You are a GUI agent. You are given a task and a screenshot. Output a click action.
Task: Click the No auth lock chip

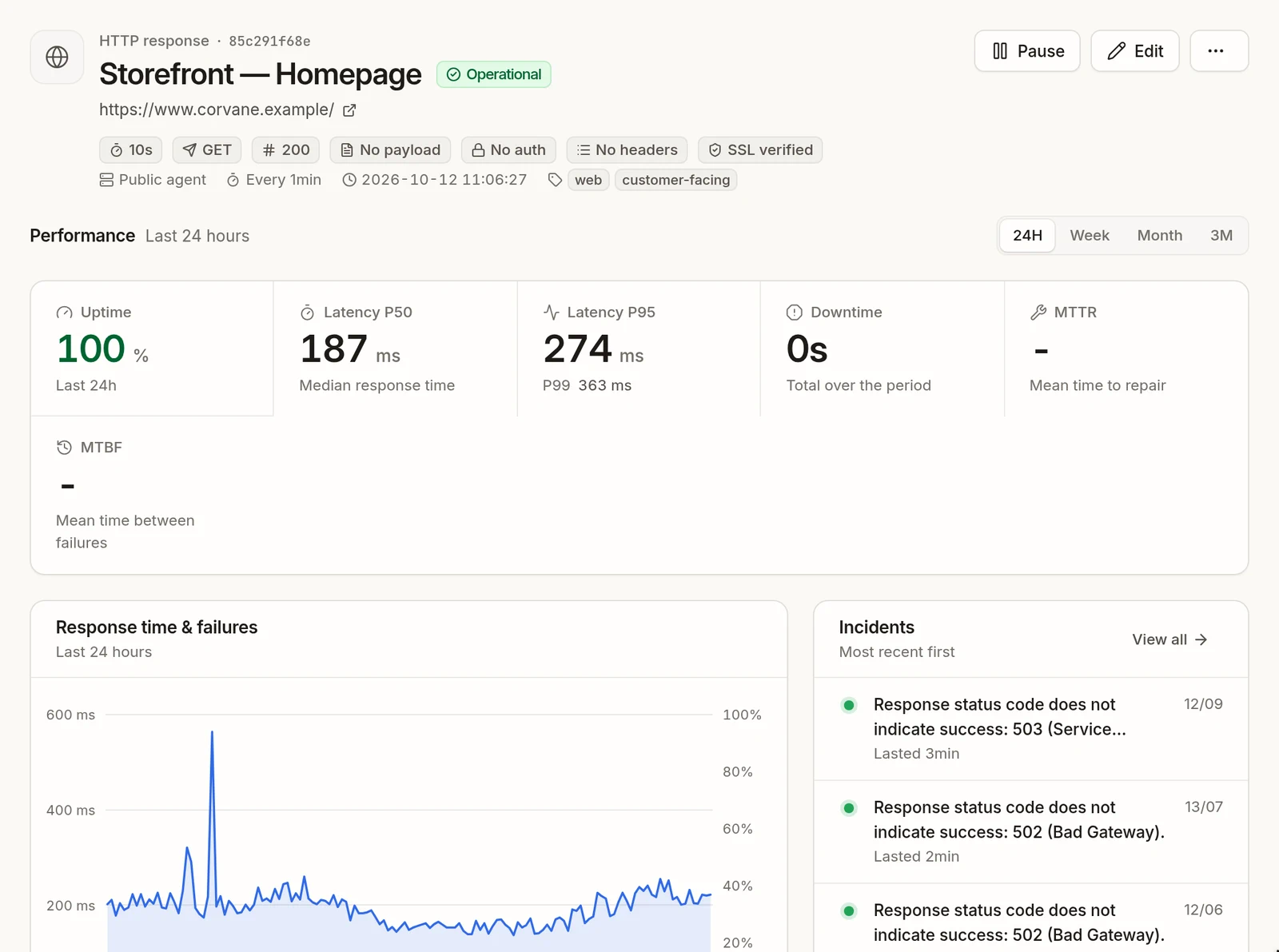click(x=508, y=150)
